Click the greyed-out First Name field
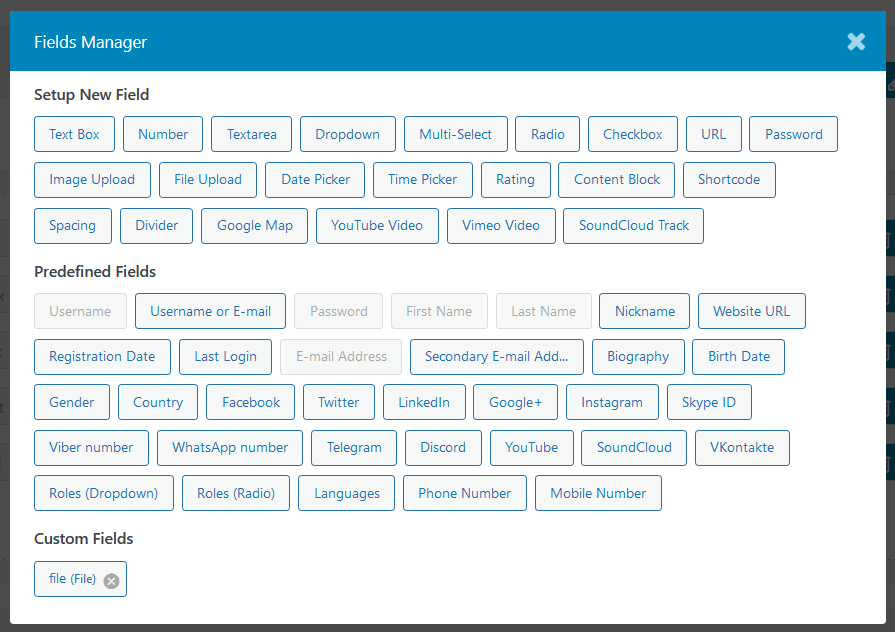This screenshot has width=895, height=632. coord(440,311)
